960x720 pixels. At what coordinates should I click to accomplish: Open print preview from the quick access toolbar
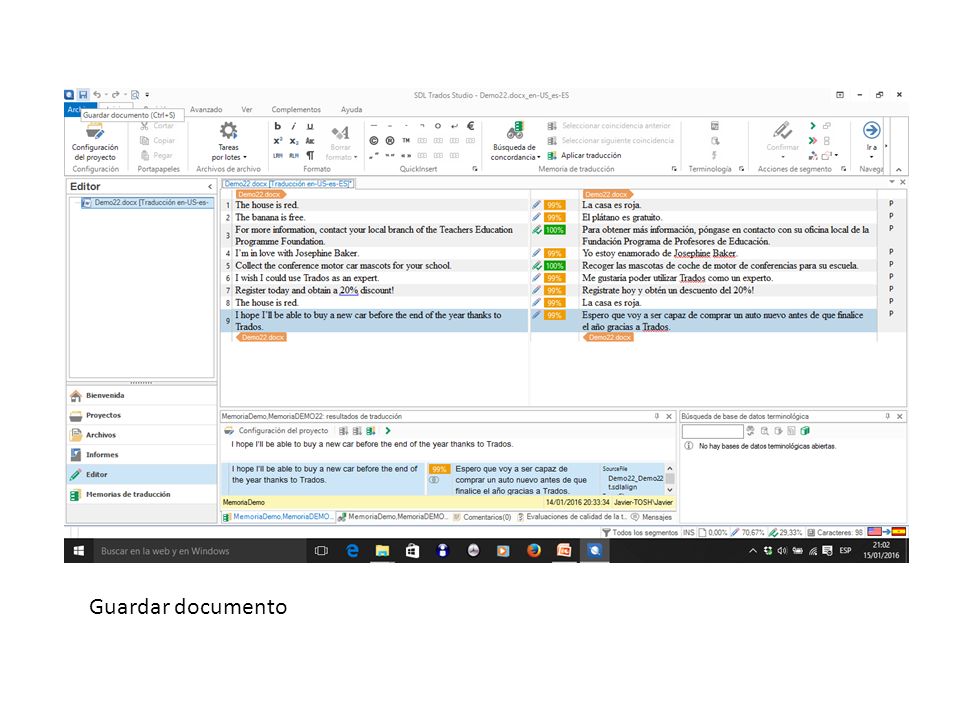coord(135,95)
